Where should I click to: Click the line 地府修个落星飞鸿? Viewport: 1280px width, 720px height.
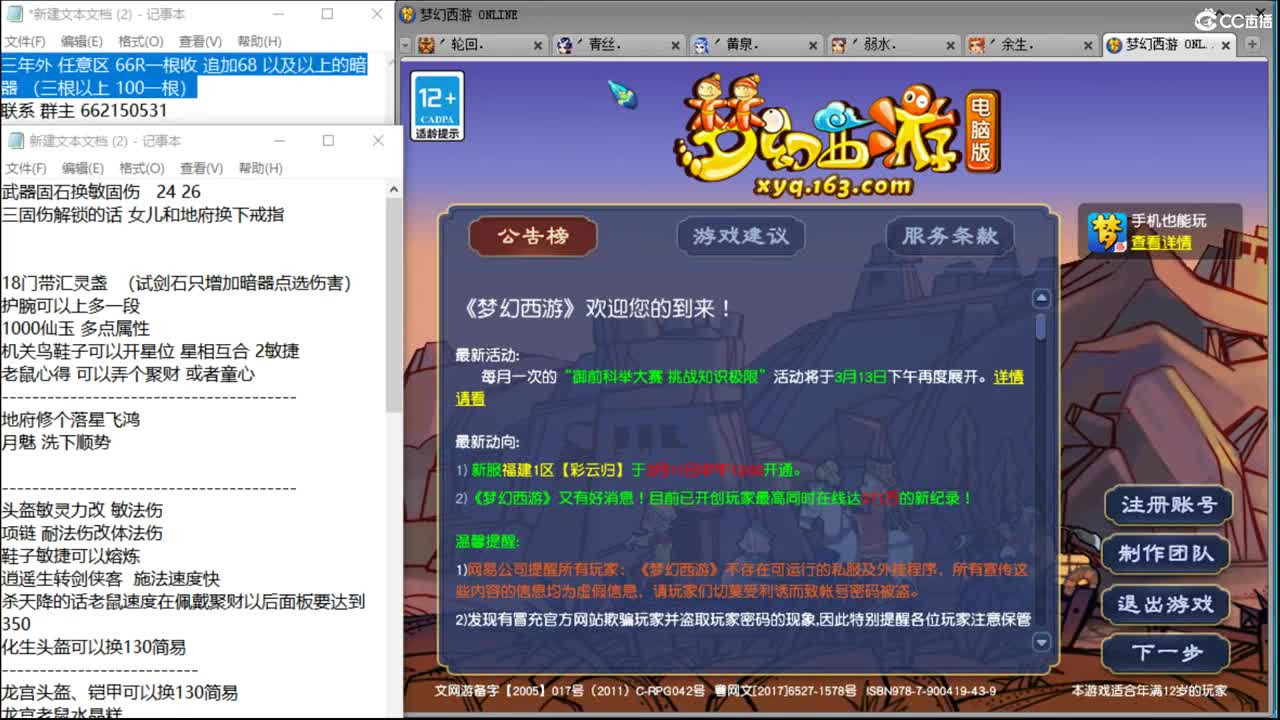[x=71, y=419]
